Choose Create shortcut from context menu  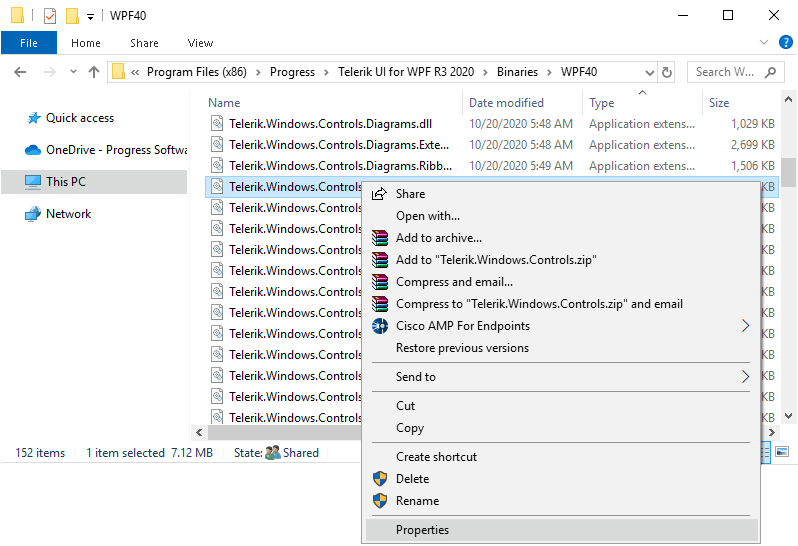[562, 457]
